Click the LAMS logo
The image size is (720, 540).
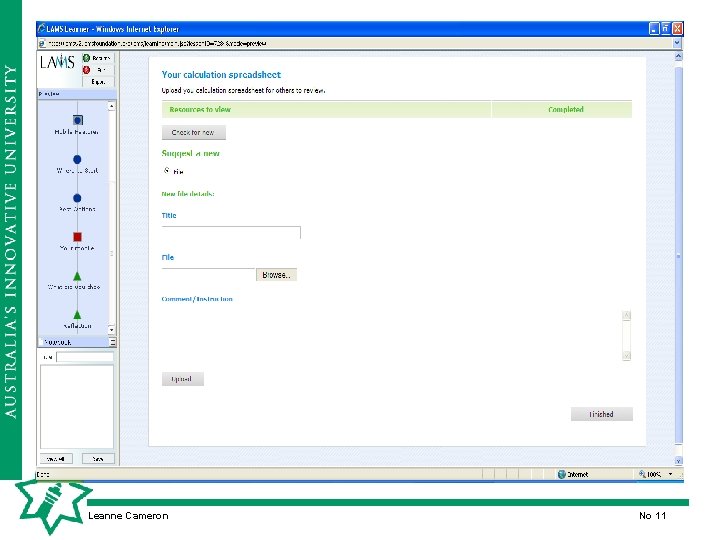point(57,62)
